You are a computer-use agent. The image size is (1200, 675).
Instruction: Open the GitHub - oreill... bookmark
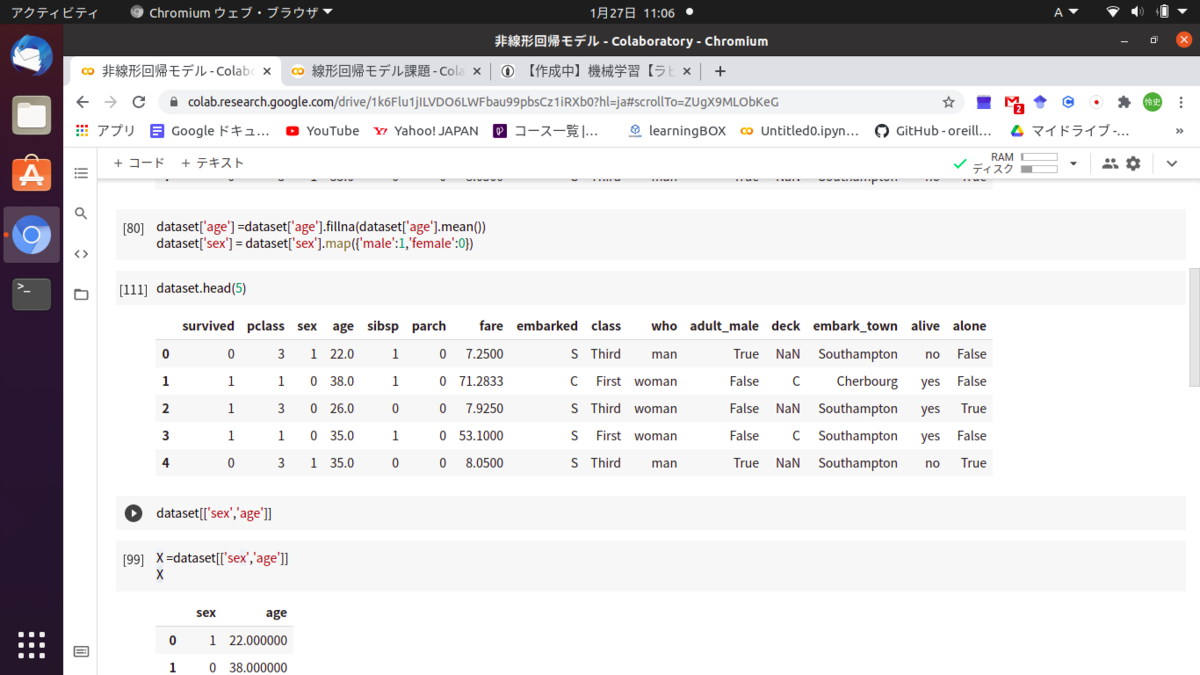point(933,131)
